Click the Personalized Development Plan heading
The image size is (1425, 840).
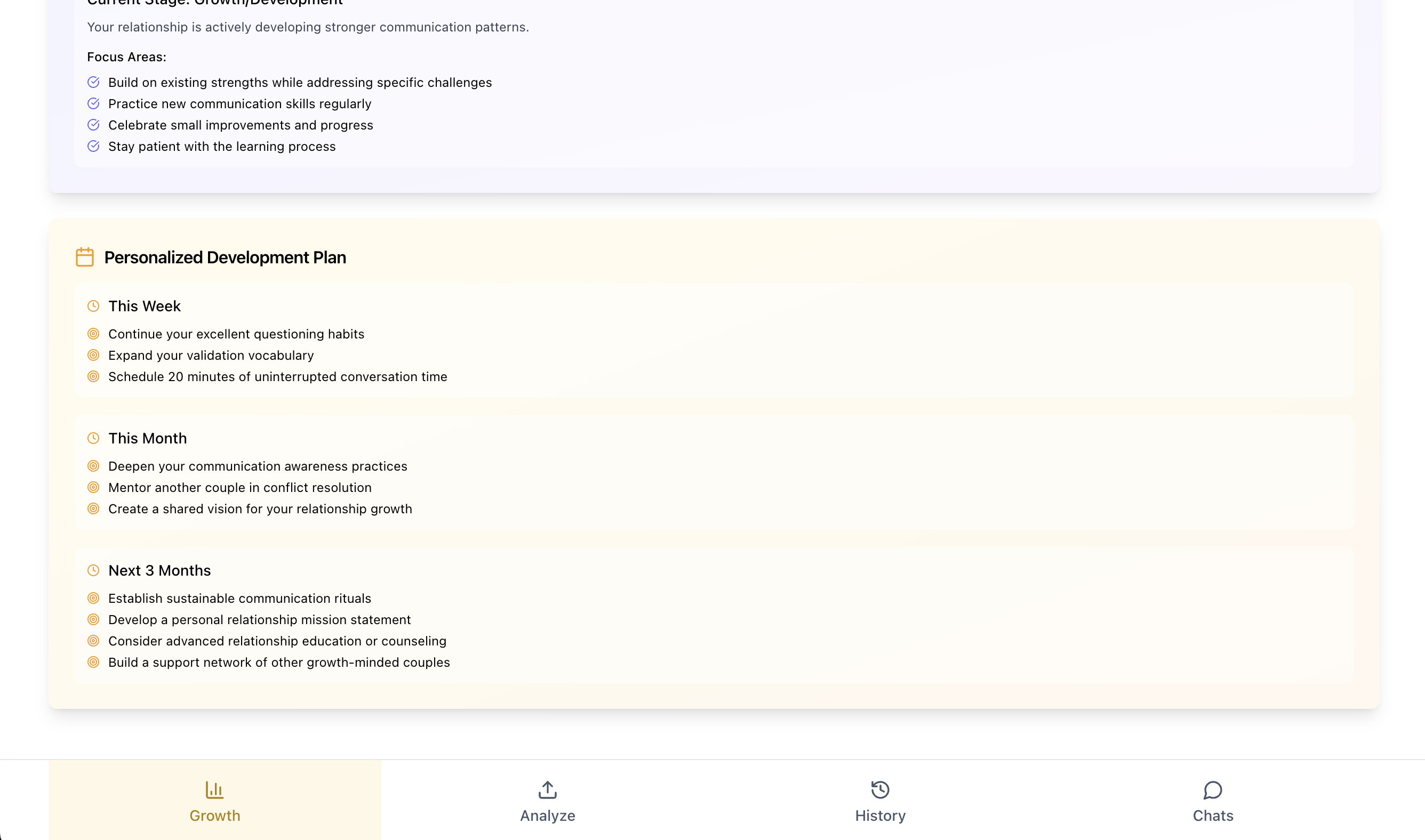pyautogui.click(x=225, y=257)
